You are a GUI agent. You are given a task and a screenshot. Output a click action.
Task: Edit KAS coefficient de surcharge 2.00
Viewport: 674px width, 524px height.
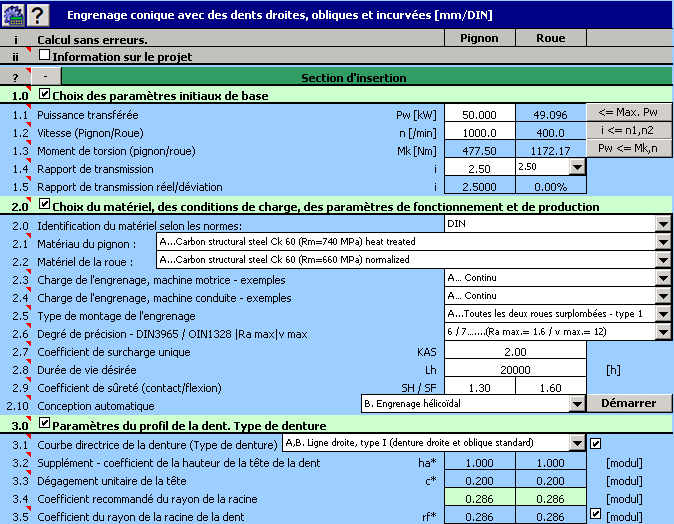(x=515, y=352)
